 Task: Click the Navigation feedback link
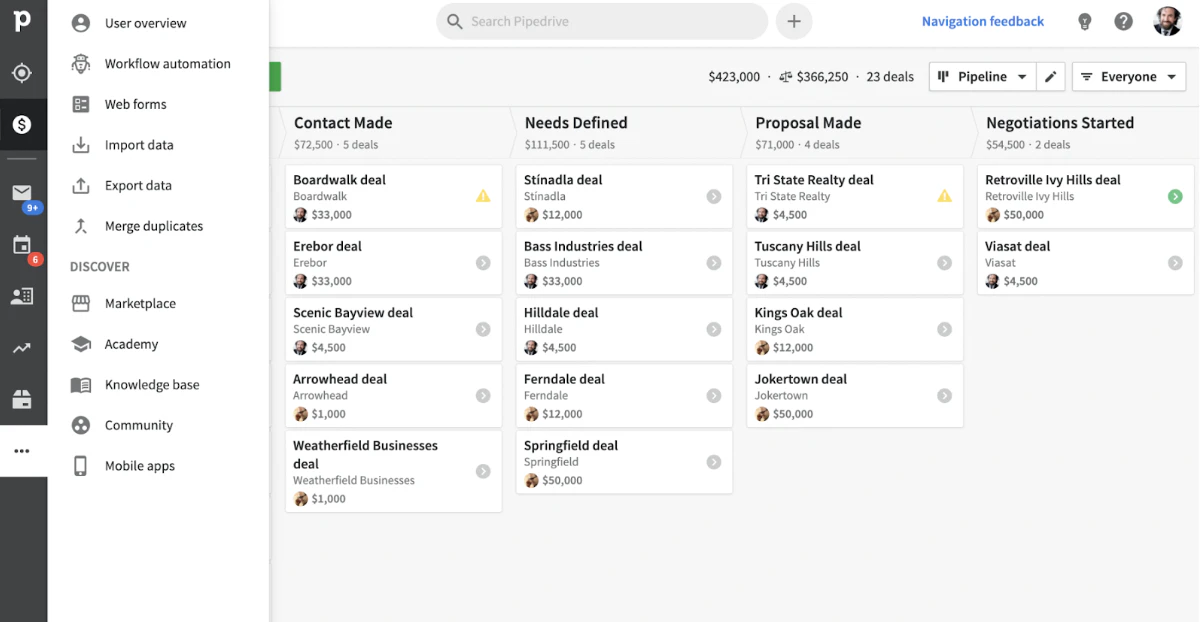983,21
